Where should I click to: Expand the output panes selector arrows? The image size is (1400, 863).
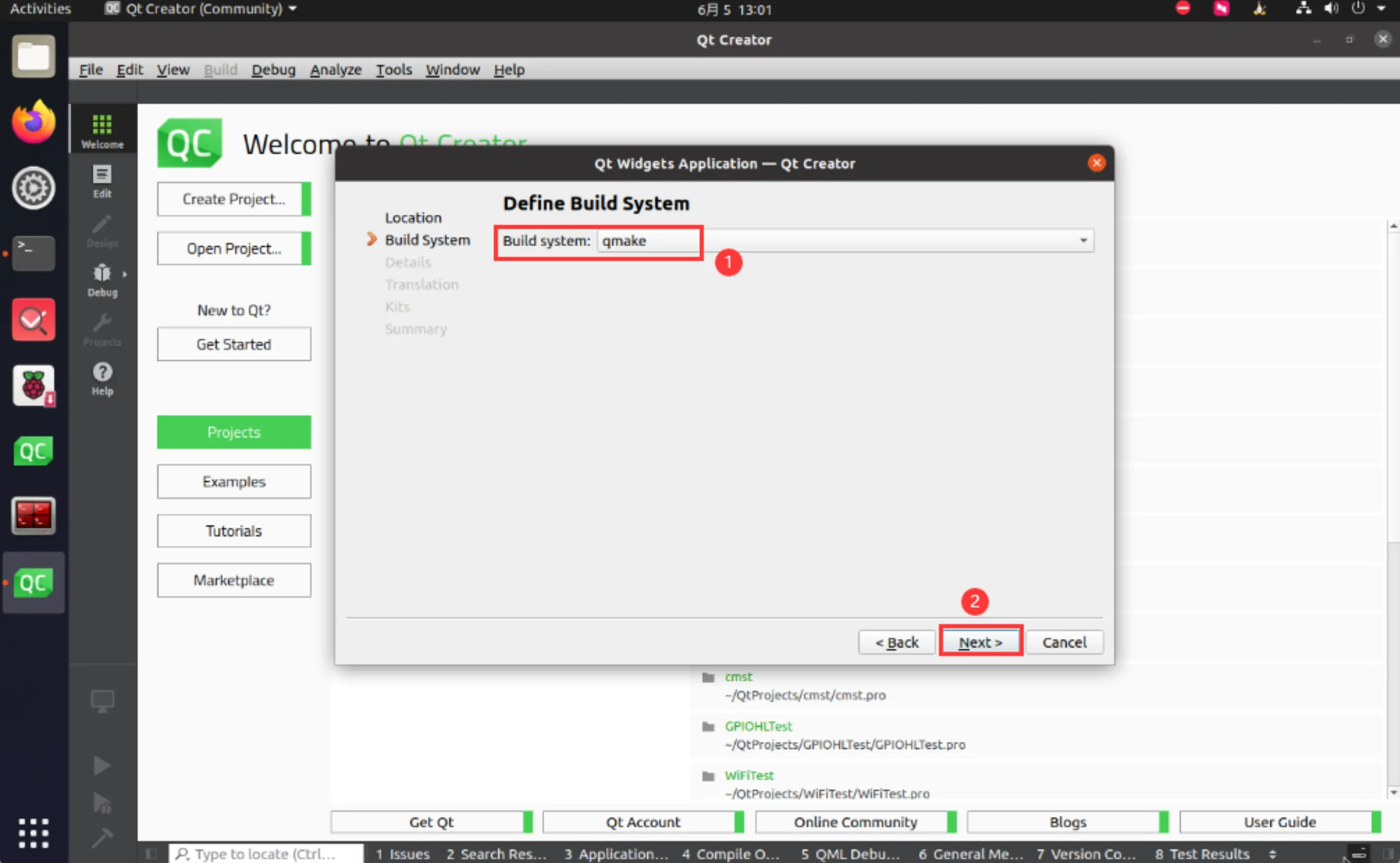click(x=1272, y=854)
